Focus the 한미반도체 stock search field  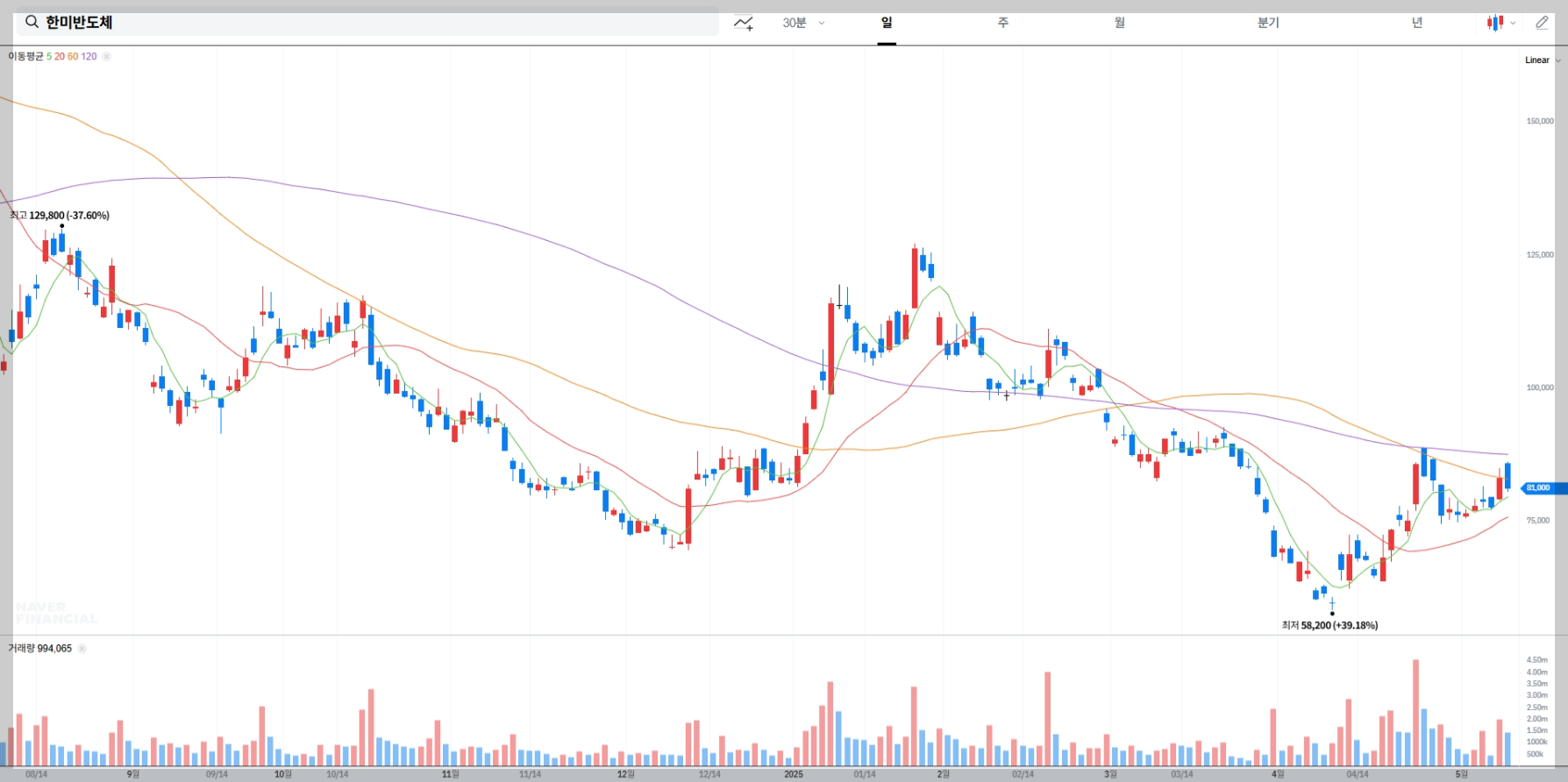coord(367,22)
